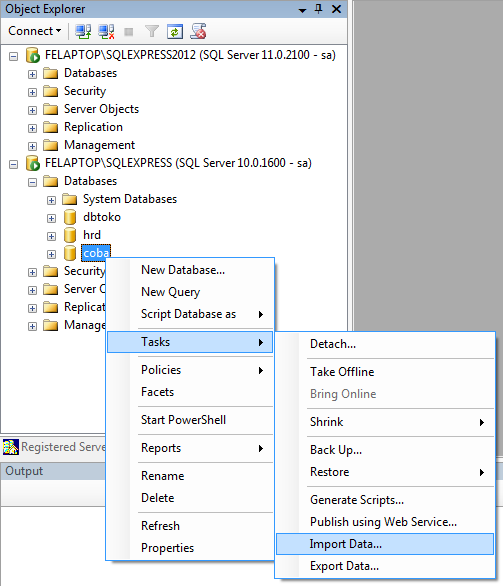Click the System Databases folder icon
This screenshot has height=586, width=503.
click(x=70, y=199)
